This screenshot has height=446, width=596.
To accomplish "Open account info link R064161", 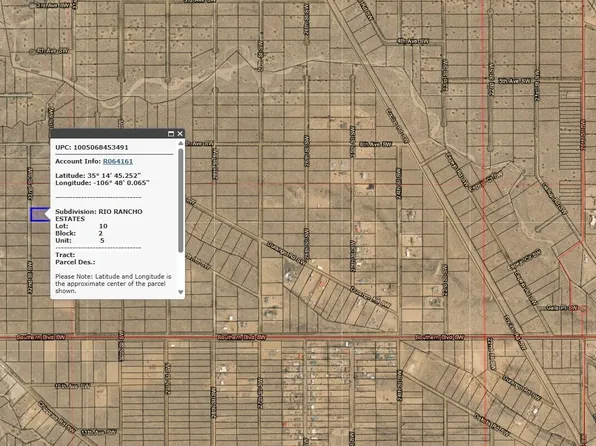I will pyautogui.click(x=118, y=161).
